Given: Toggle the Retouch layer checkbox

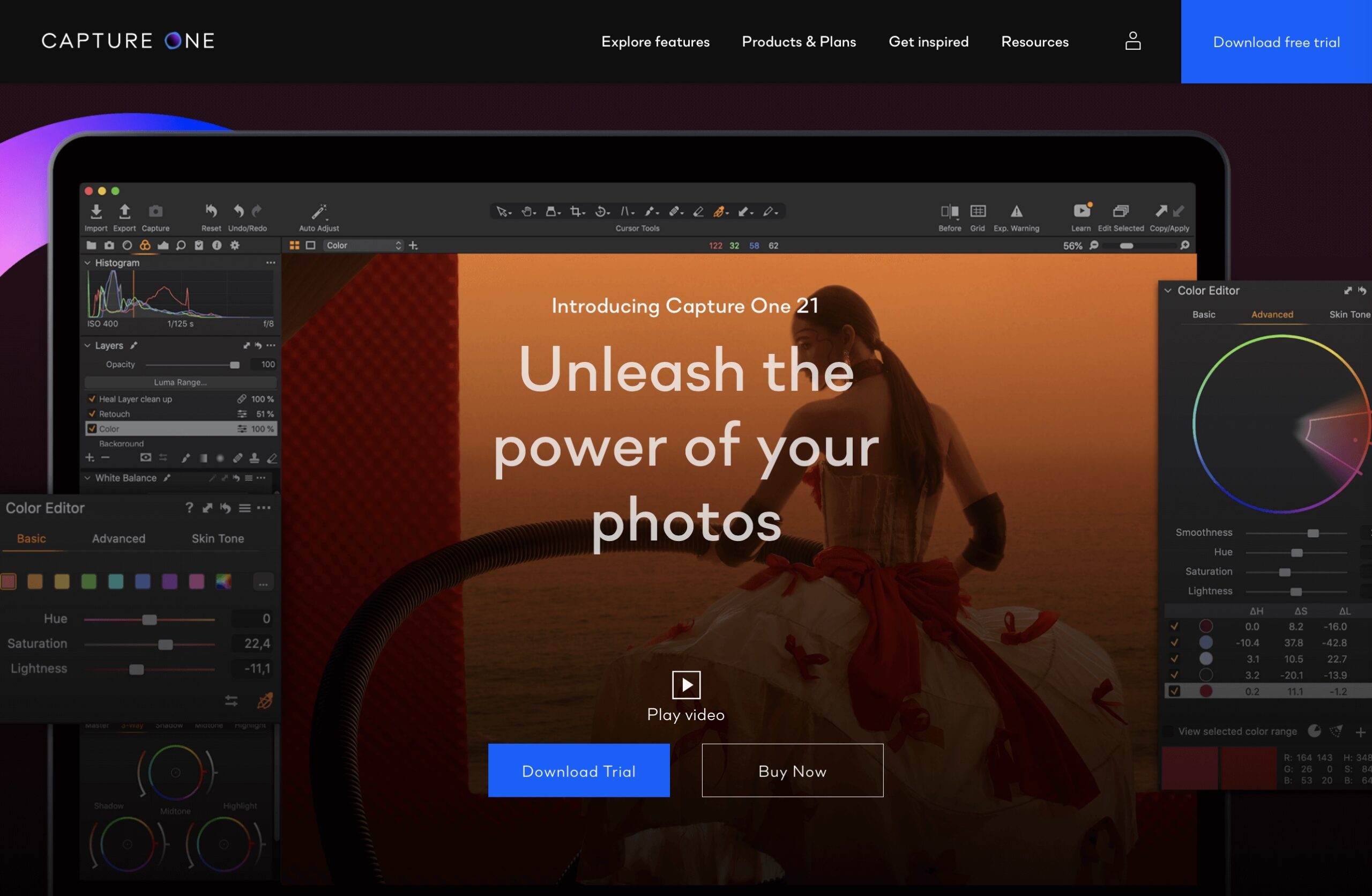Looking at the screenshot, I should (x=92, y=413).
